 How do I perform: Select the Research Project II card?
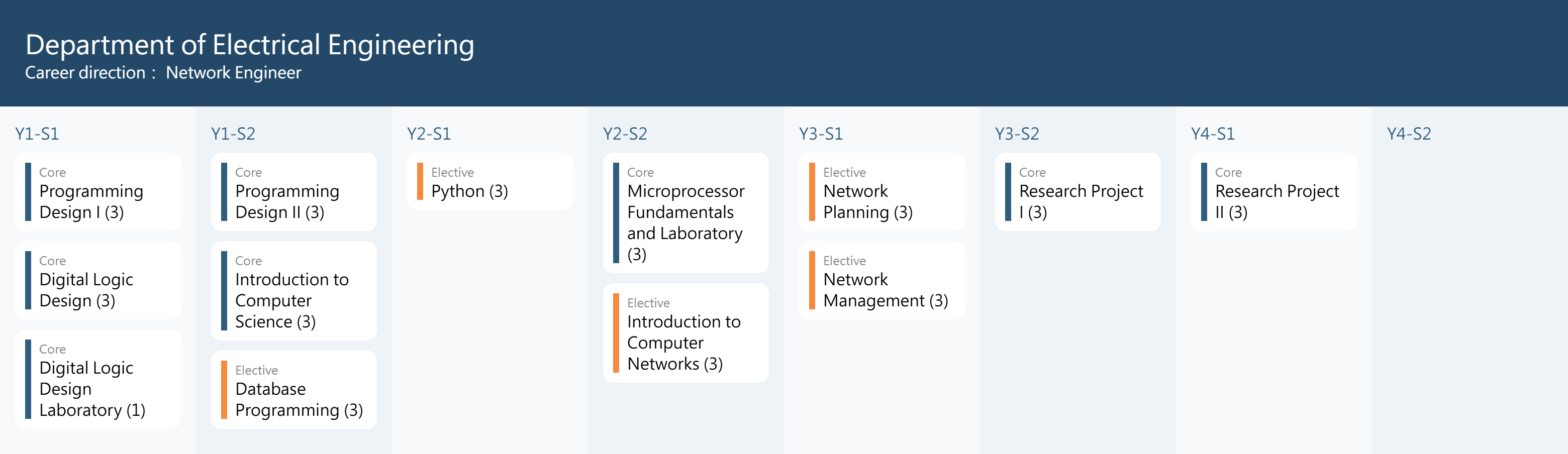[1273, 192]
